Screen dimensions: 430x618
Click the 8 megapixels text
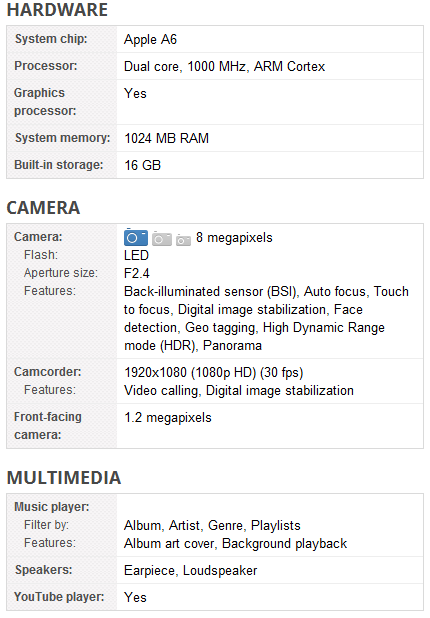[x=234, y=238]
